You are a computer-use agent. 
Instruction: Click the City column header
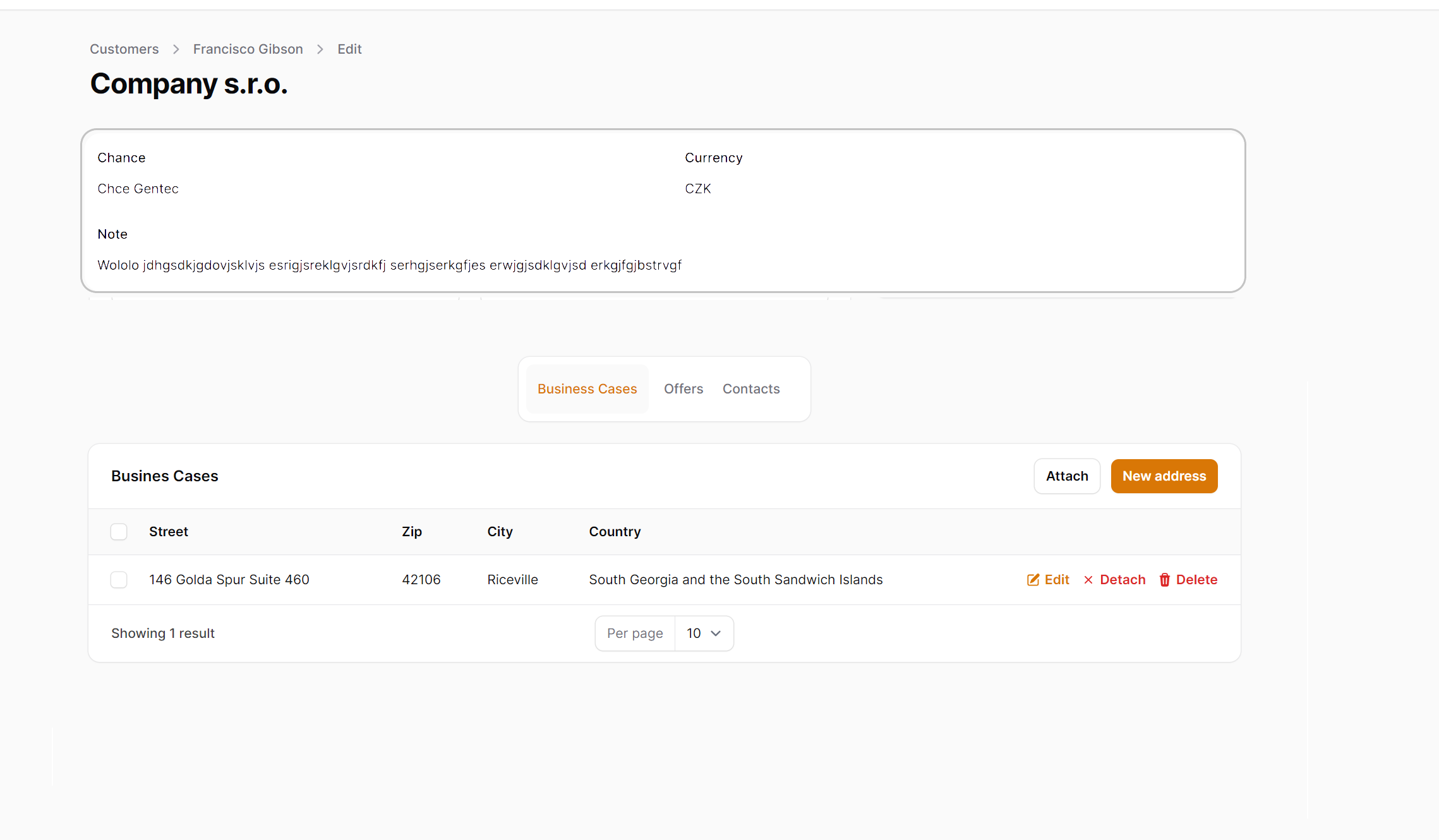click(500, 532)
